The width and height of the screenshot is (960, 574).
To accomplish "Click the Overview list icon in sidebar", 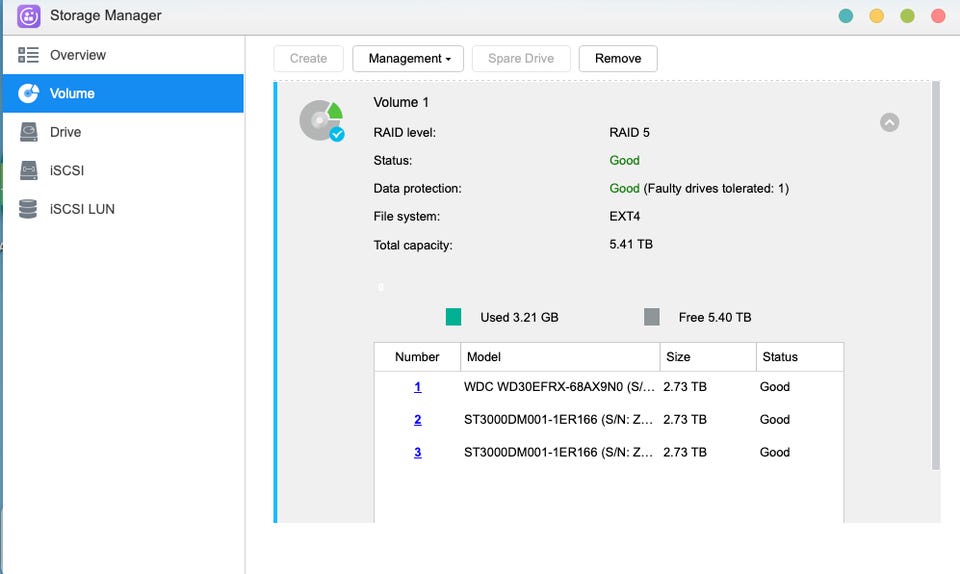I will [x=29, y=55].
